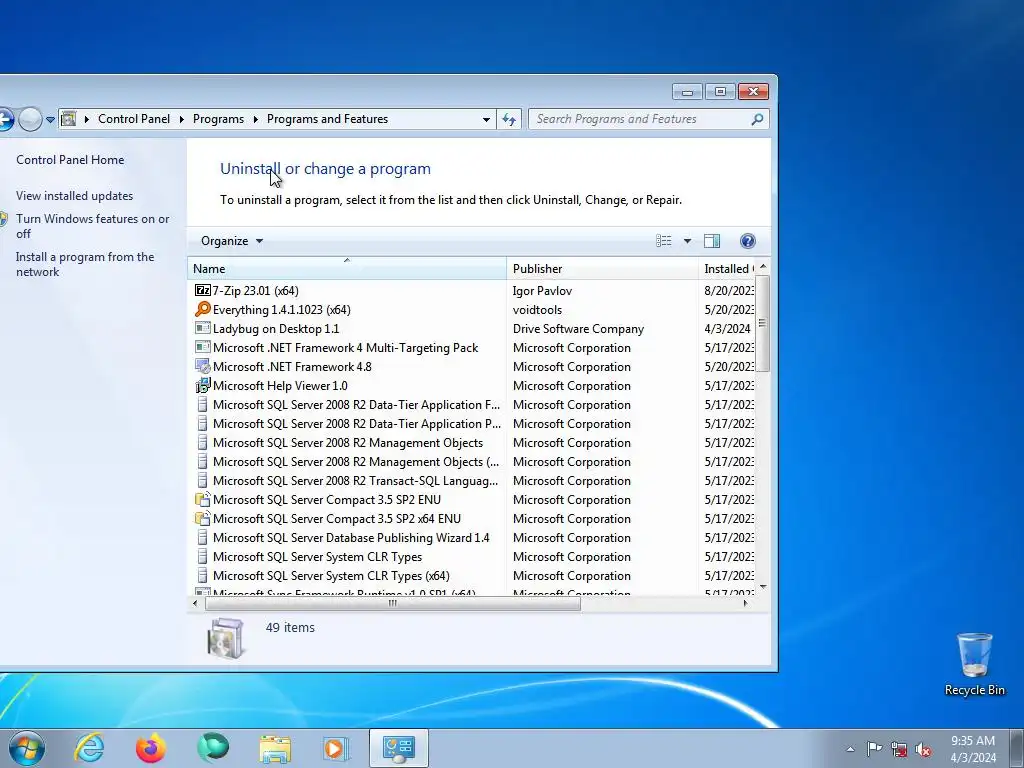Click the .NET Framework 4 Multi-Targeting Pack icon
Image resolution: width=1024 pixels, height=768 pixels.
pyautogui.click(x=202, y=347)
